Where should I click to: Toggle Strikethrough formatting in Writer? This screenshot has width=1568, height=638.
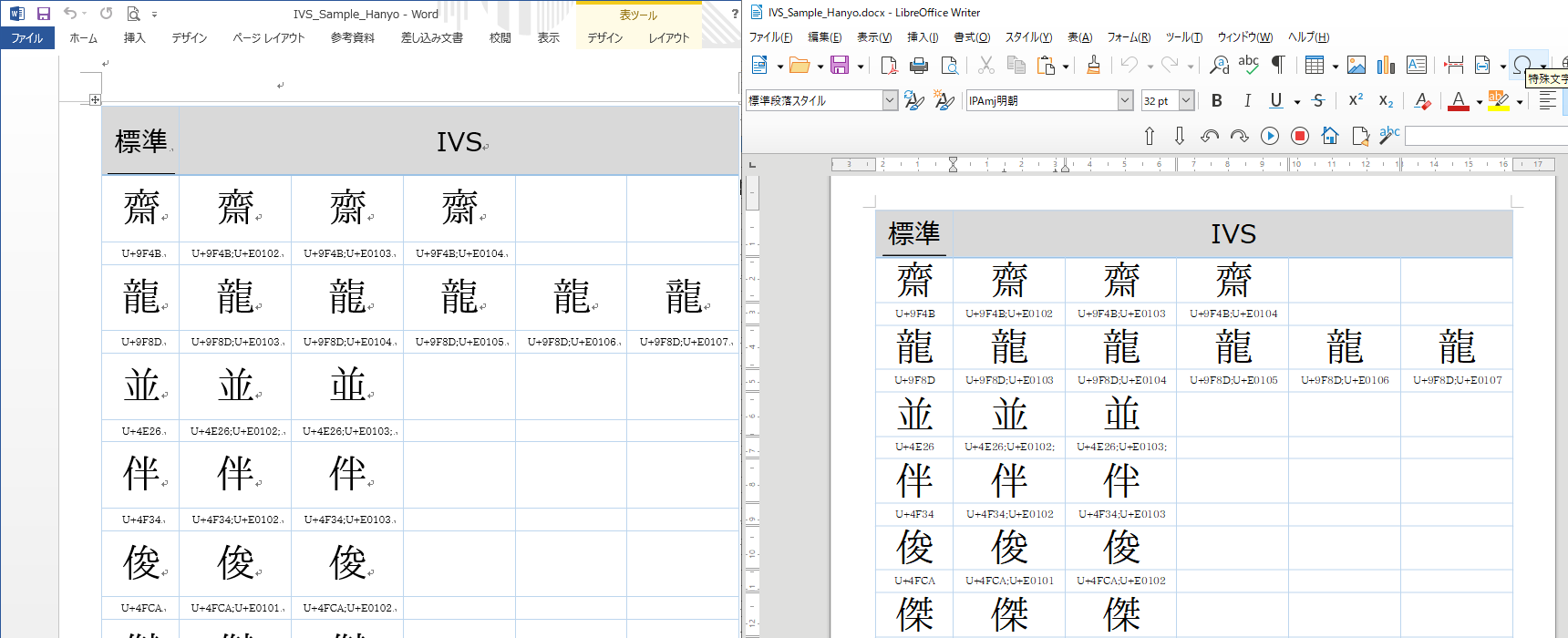pos(1318,100)
